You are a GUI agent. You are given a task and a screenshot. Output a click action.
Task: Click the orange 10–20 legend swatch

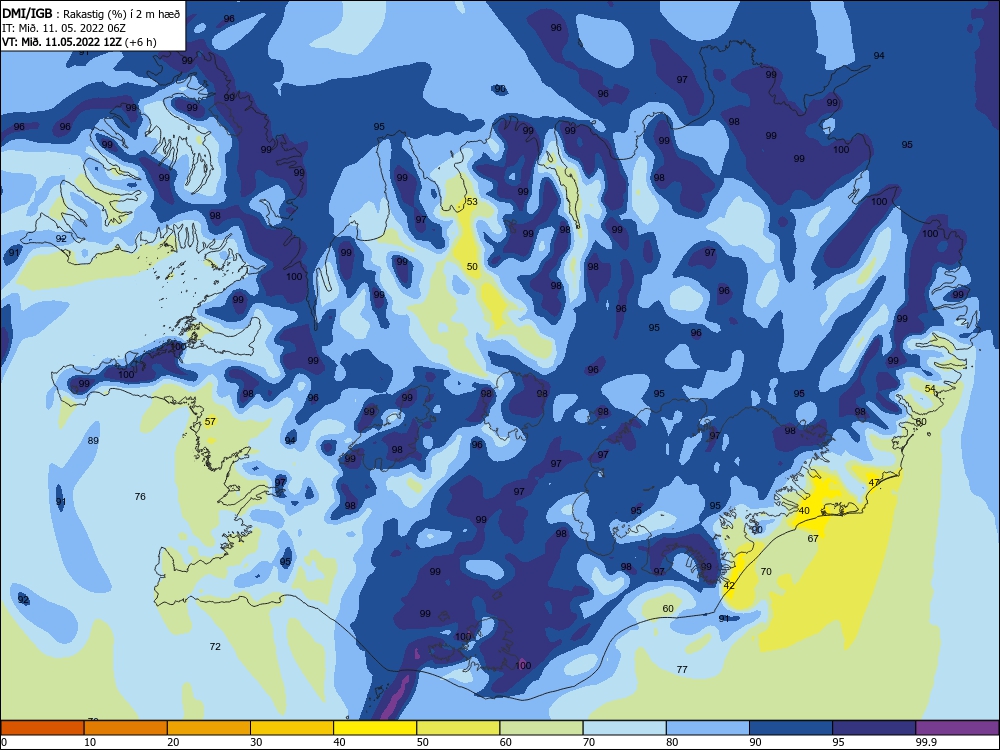click(126, 728)
